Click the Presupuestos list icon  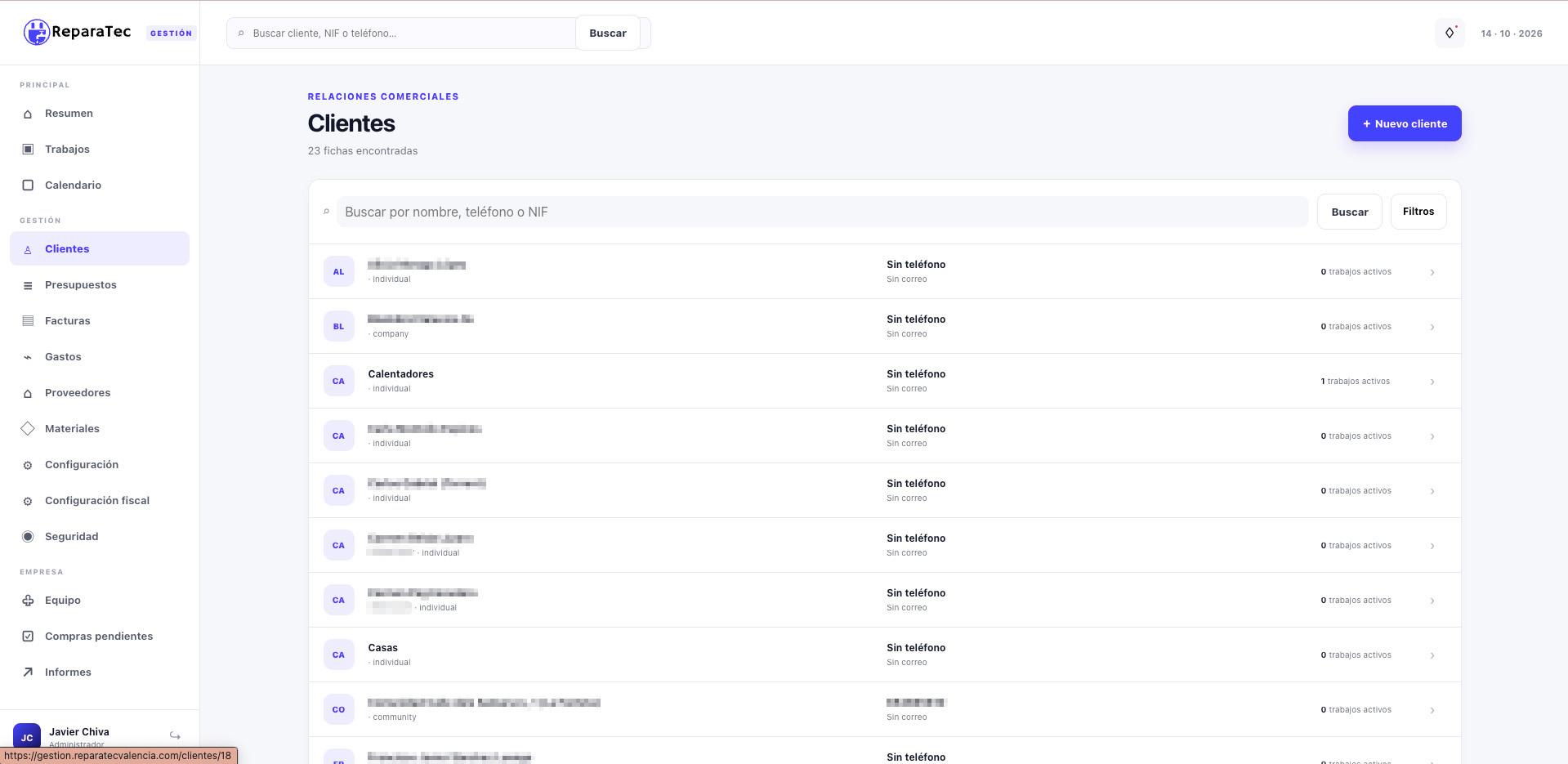coord(28,285)
